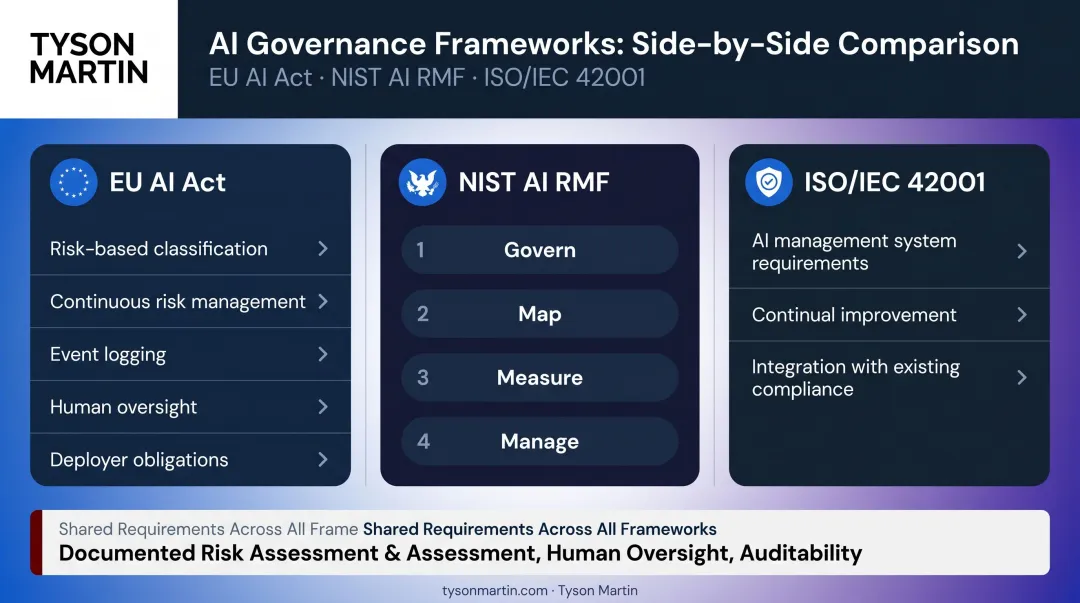Click the ISO/IEC 42001 card heading
The image size is (1080, 603).
(895, 183)
